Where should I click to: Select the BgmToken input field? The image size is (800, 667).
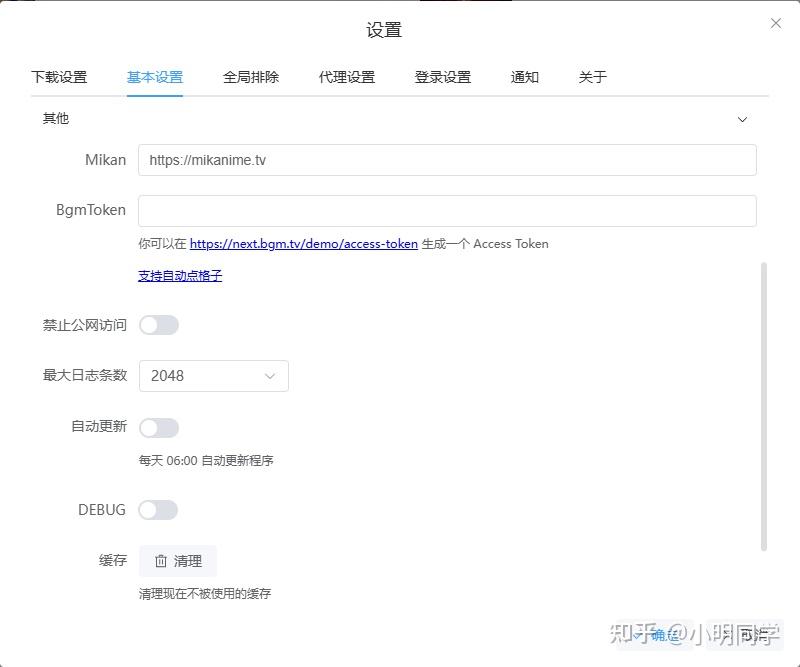point(446,210)
